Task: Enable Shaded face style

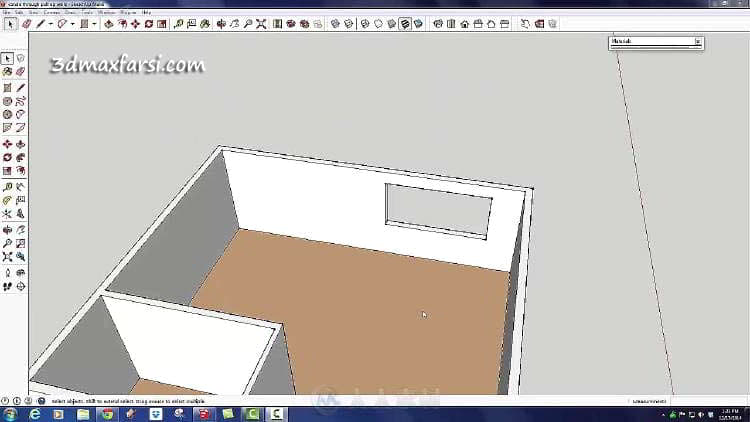Action: point(392,23)
